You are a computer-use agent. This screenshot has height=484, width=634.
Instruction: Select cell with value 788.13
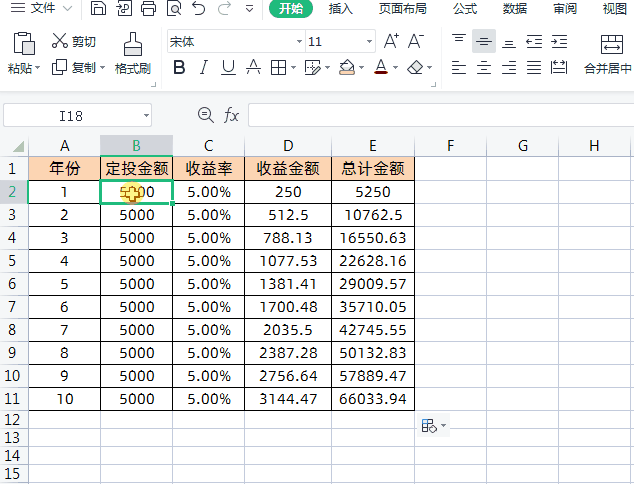288,238
